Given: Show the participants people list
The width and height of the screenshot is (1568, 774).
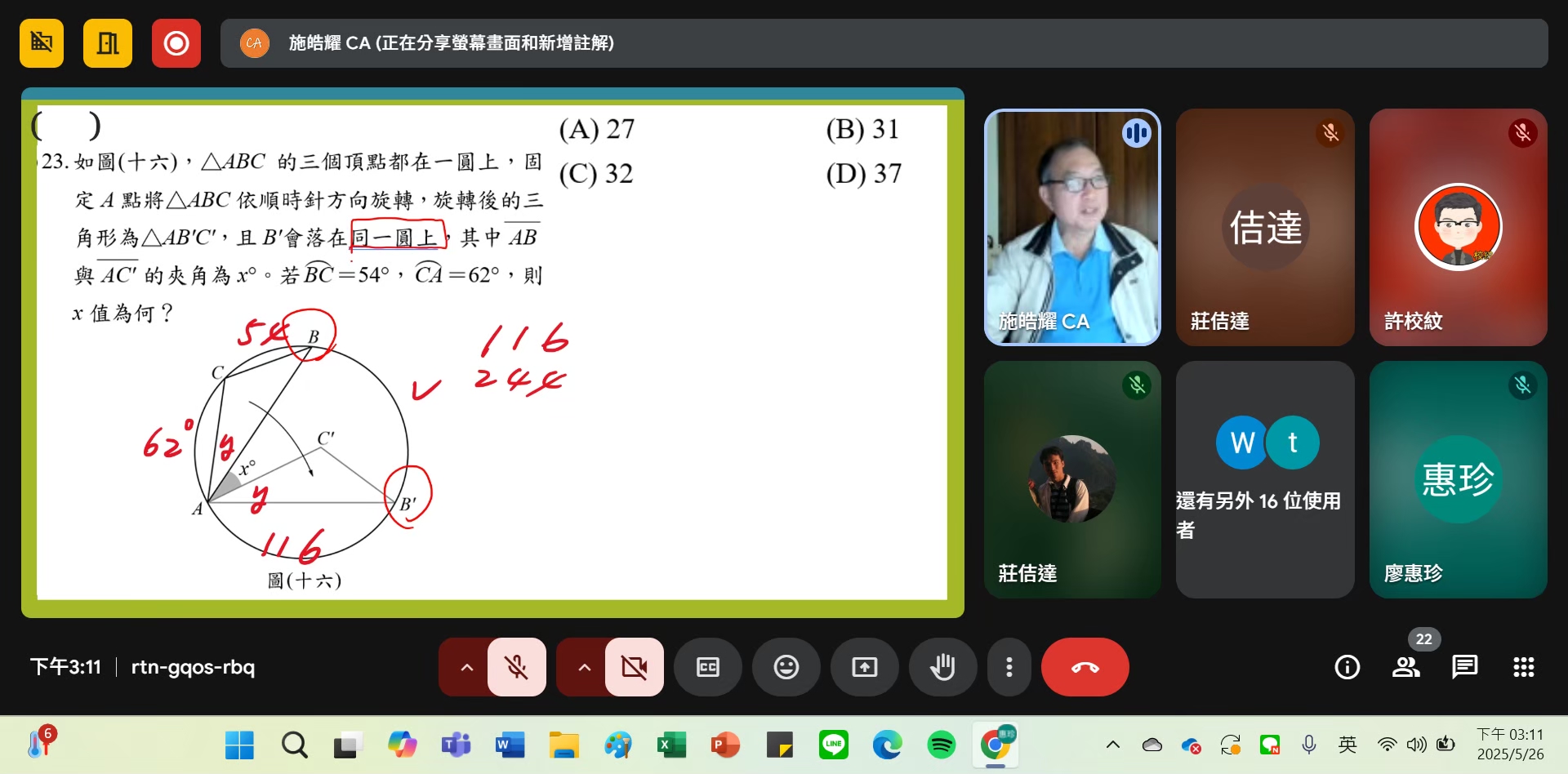Looking at the screenshot, I should [x=1405, y=667].
